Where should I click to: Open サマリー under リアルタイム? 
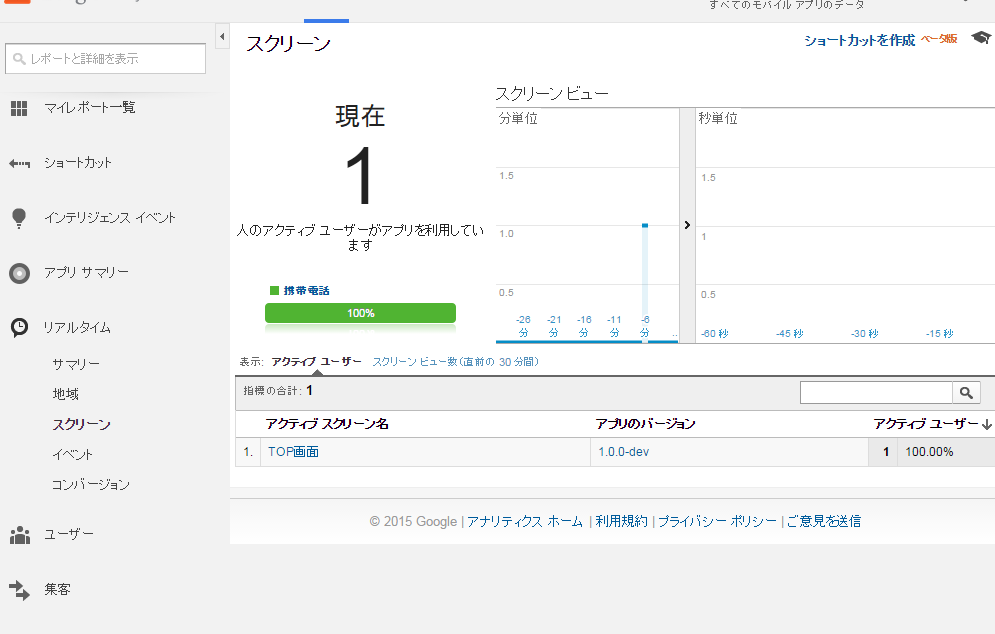point(76,364)
